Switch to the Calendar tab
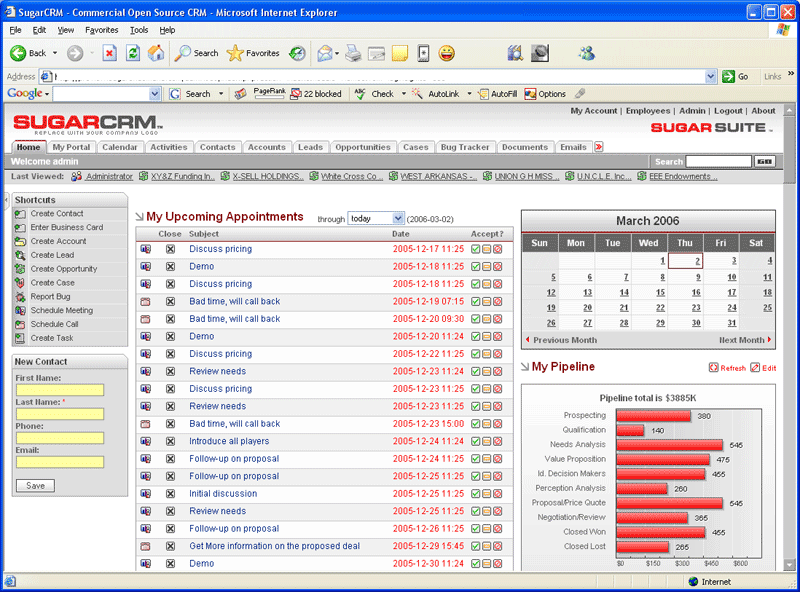Viewport: 800px width, 592px height. 120,147
